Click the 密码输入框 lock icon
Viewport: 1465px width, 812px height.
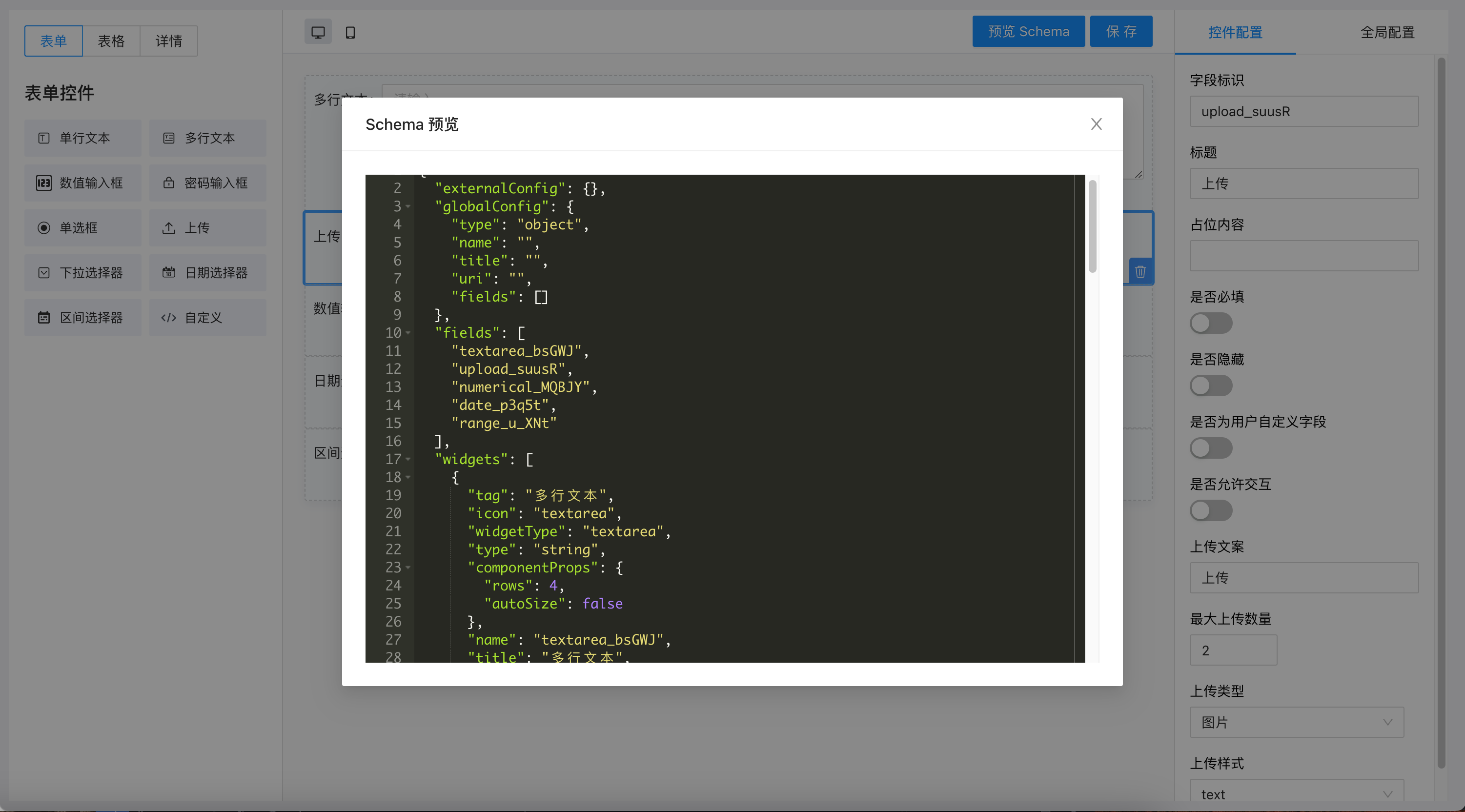[x=169, y=183]
